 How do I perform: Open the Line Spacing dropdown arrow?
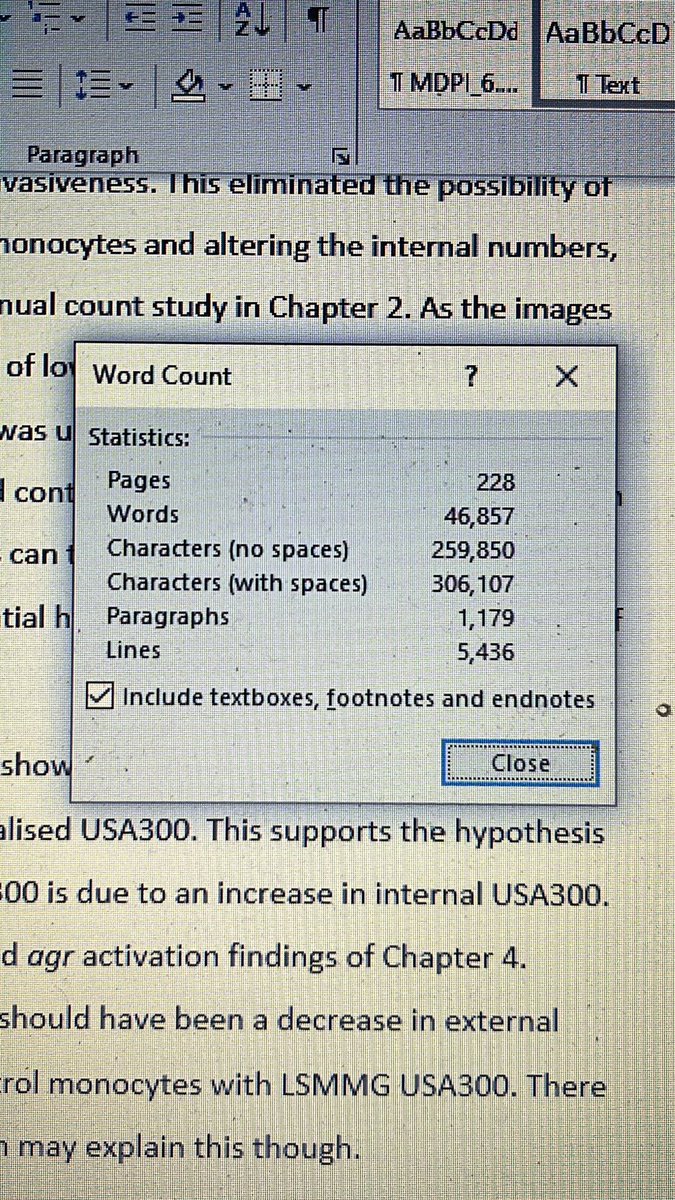pyautogui.click(x=126, y=88)
